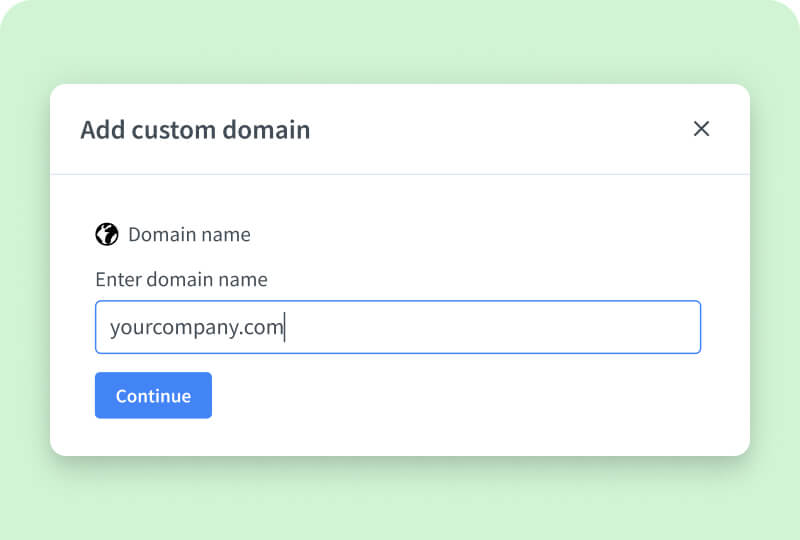The width and height of the screenshot is (800, 540).
Task: Dismiss the dialog using the X icon
Action: [701, 129]
